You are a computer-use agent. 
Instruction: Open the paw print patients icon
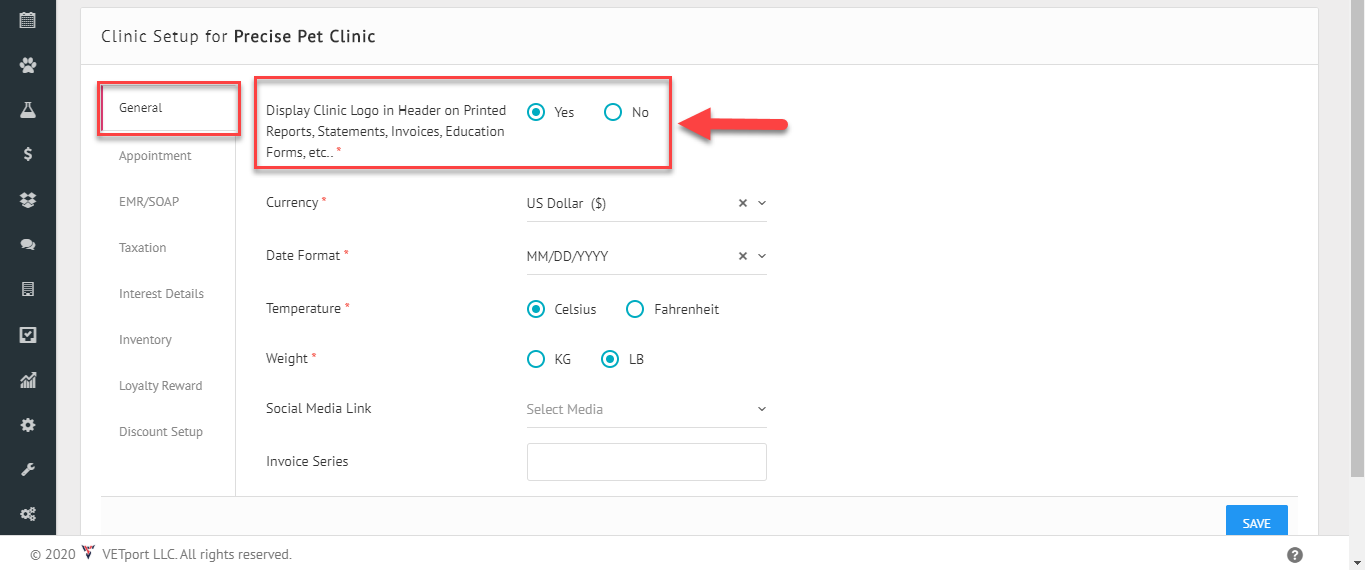point(28,65)
